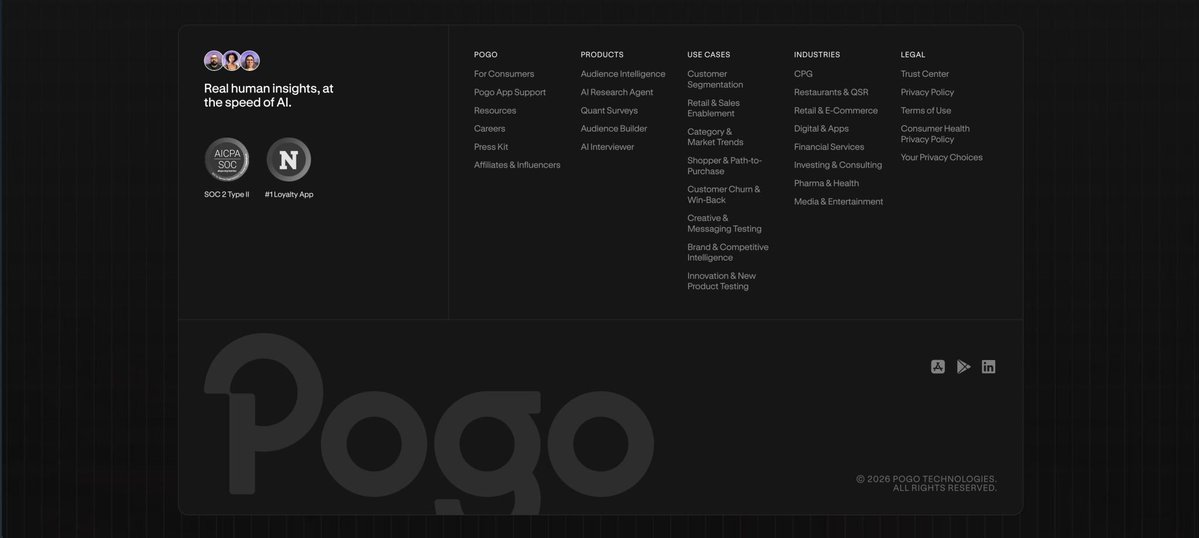Open the Privacy Policy link
This screenshot has width=1199, height=538.
pos(928,92)
